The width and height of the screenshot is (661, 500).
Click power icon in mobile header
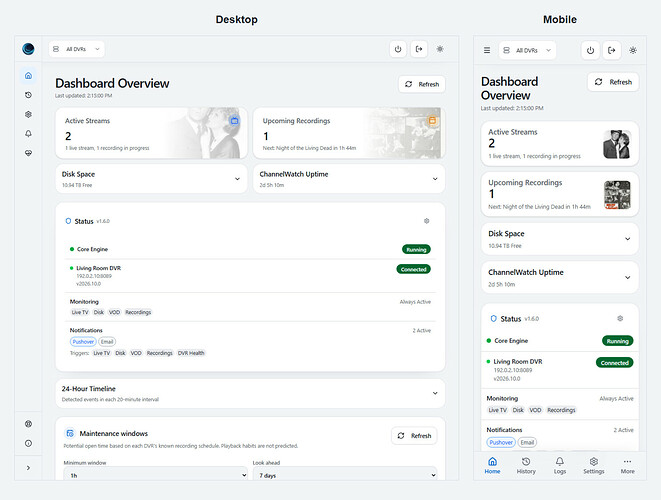click(591, 50)
